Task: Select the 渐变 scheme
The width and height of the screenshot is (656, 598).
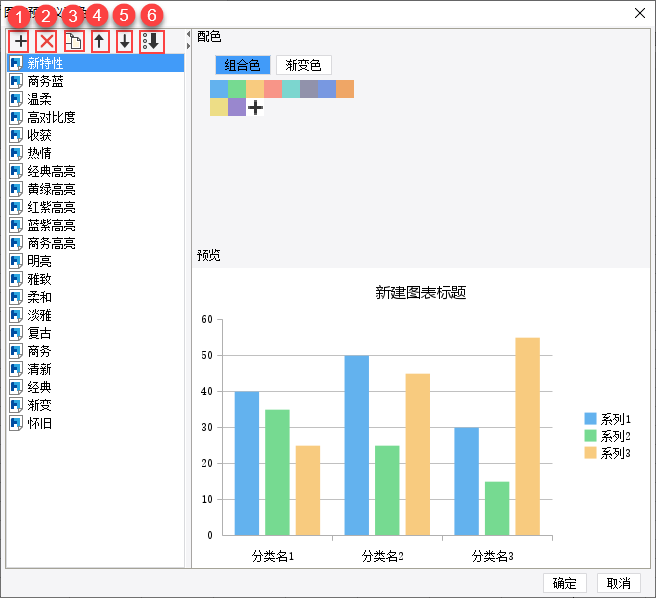Action: [96, 405]
